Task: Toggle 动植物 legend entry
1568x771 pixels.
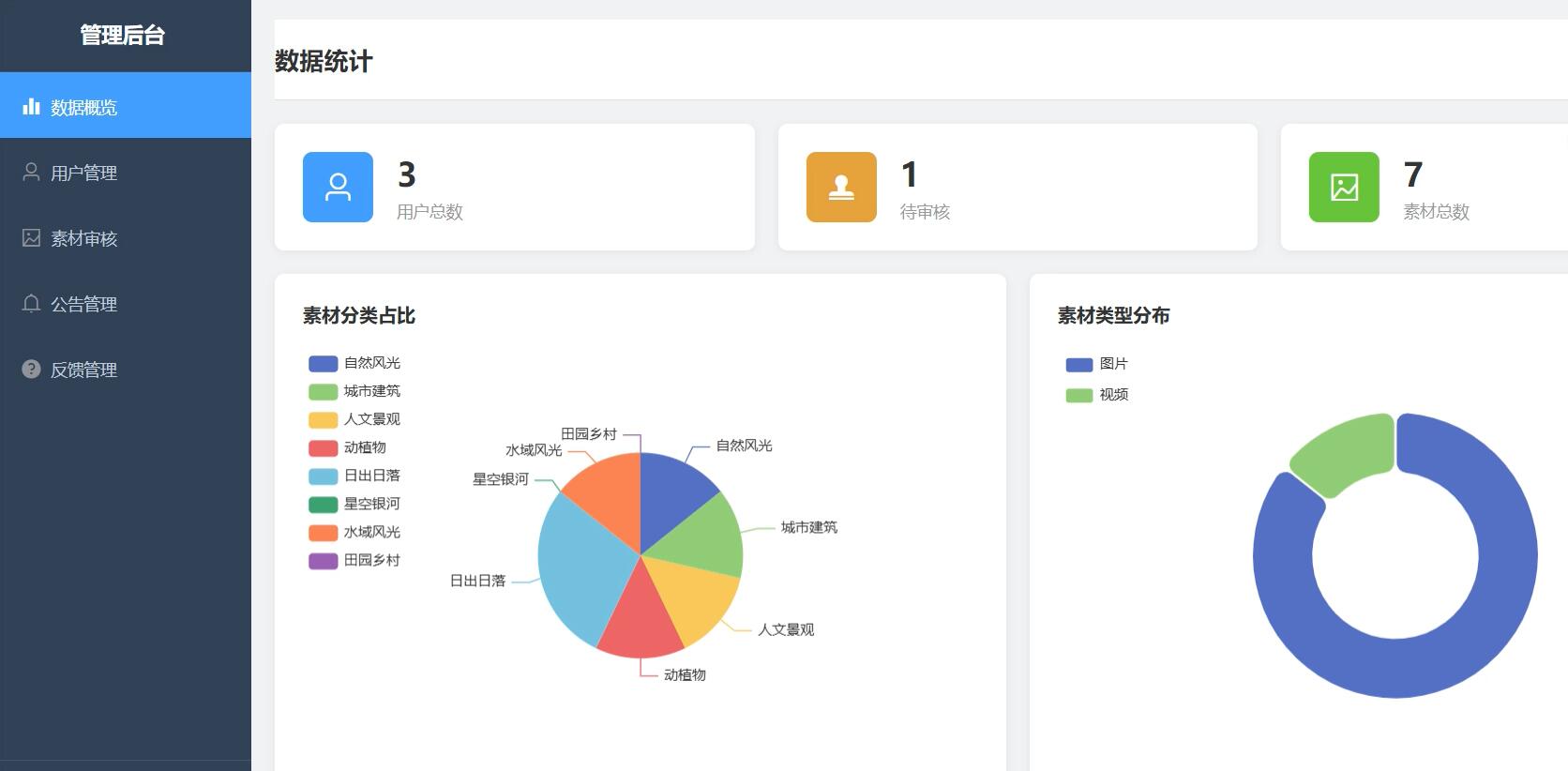Action: tap(348, 447)
